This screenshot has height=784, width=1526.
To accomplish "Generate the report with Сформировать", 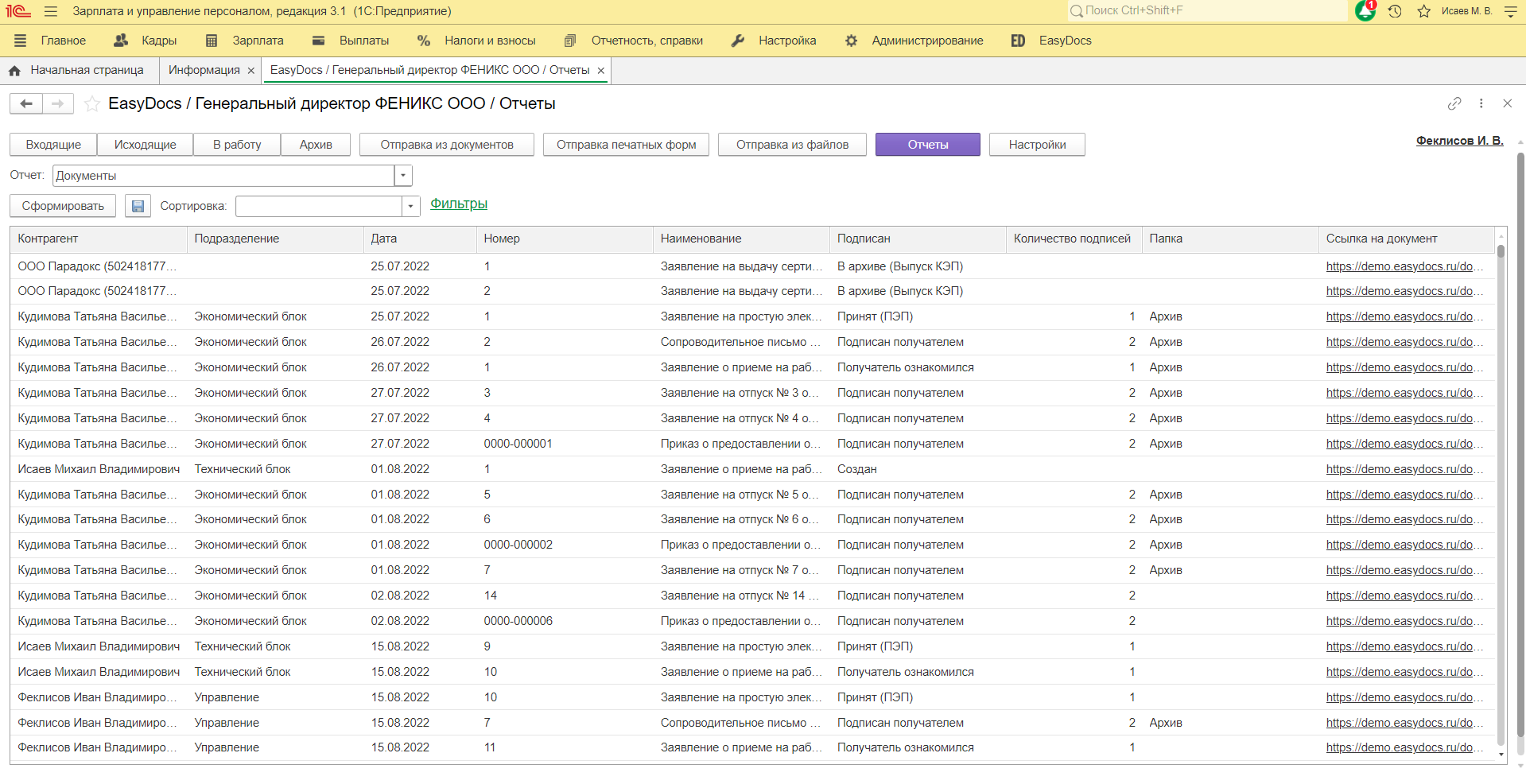I will tap(63, 206).
